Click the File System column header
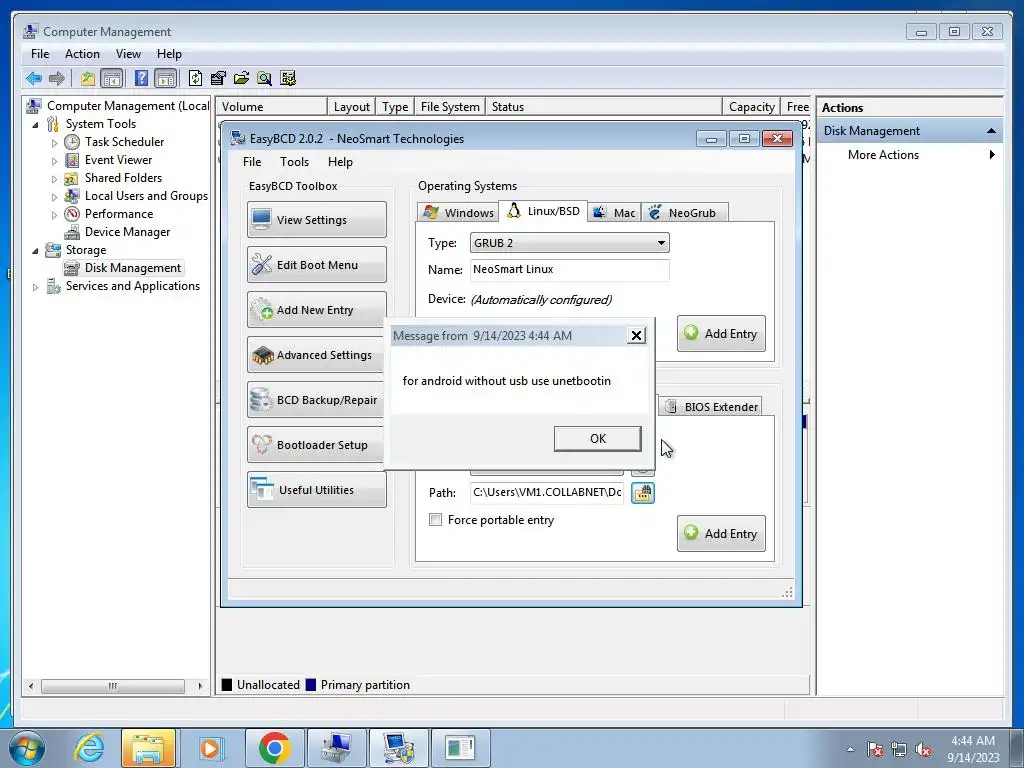Image resolution: width=1024 pixels, height=768 pixels. pos(450,106)
